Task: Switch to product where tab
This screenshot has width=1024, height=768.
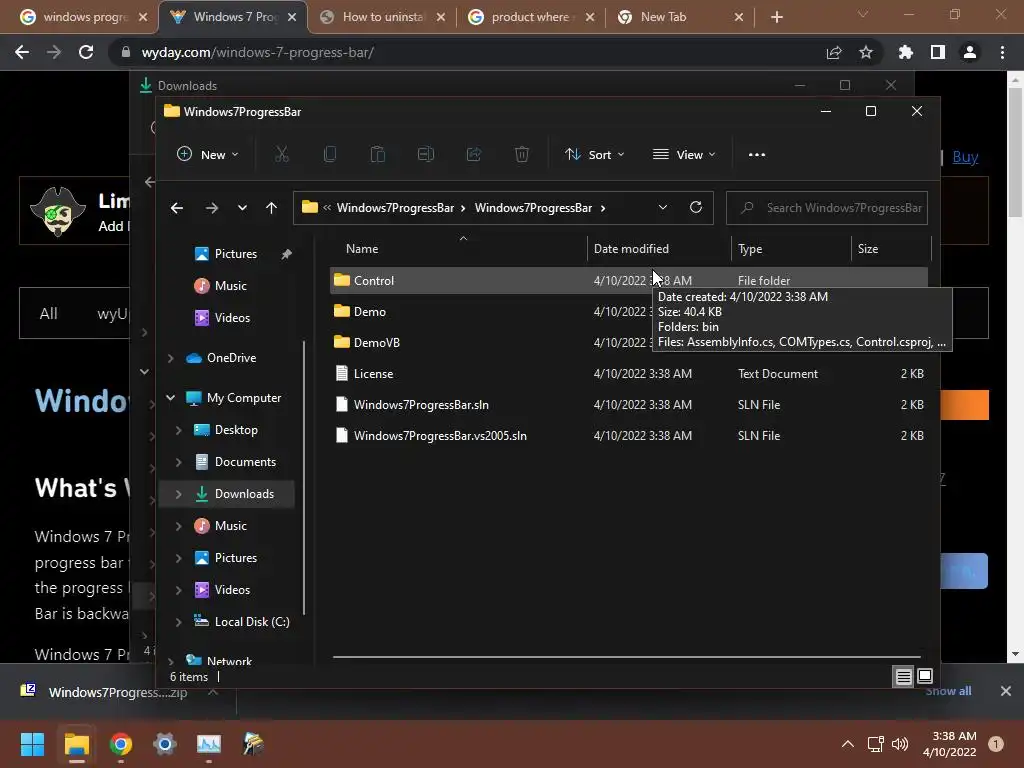Action: [532, 17]
